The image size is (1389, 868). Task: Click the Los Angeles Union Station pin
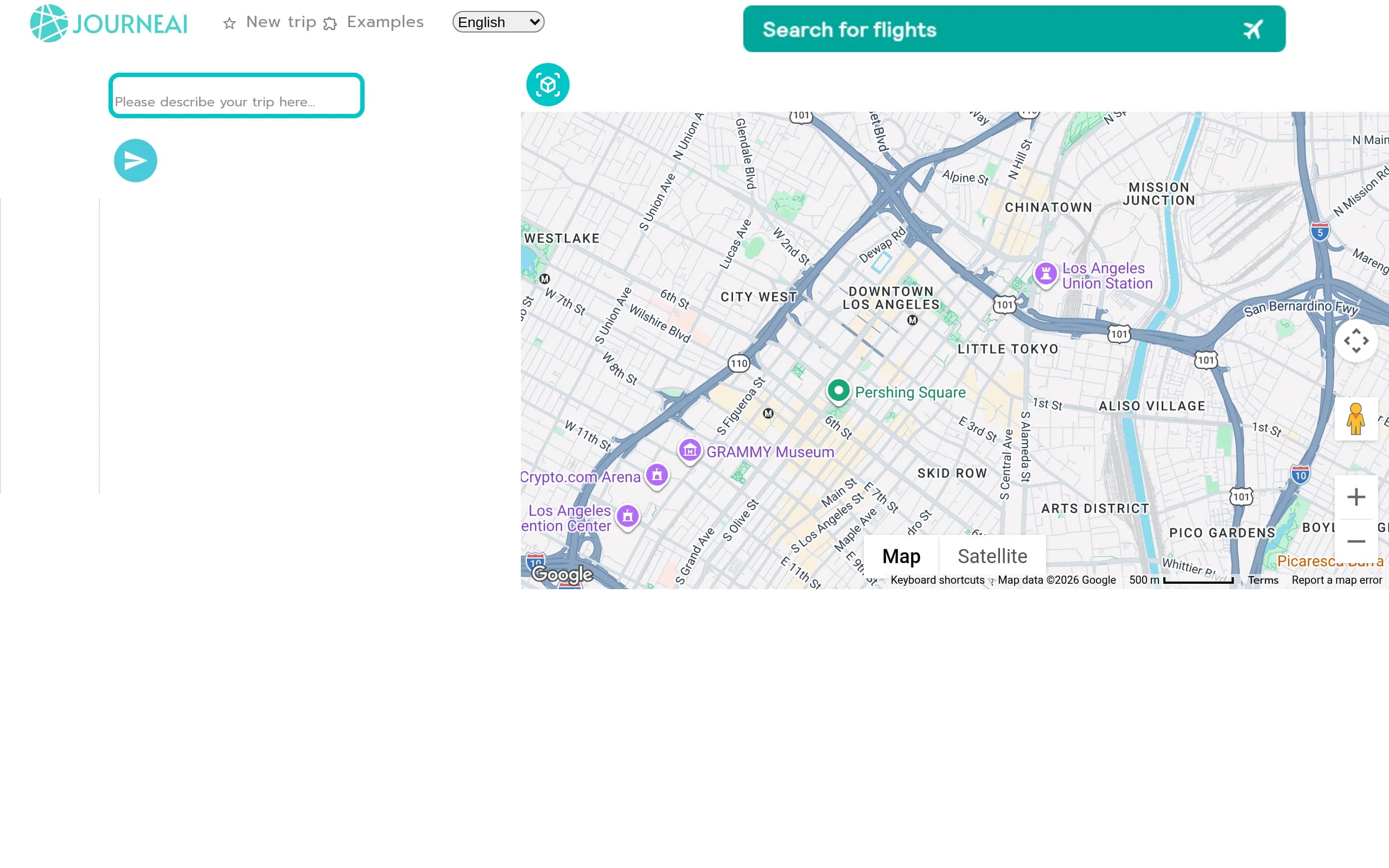1046,275
